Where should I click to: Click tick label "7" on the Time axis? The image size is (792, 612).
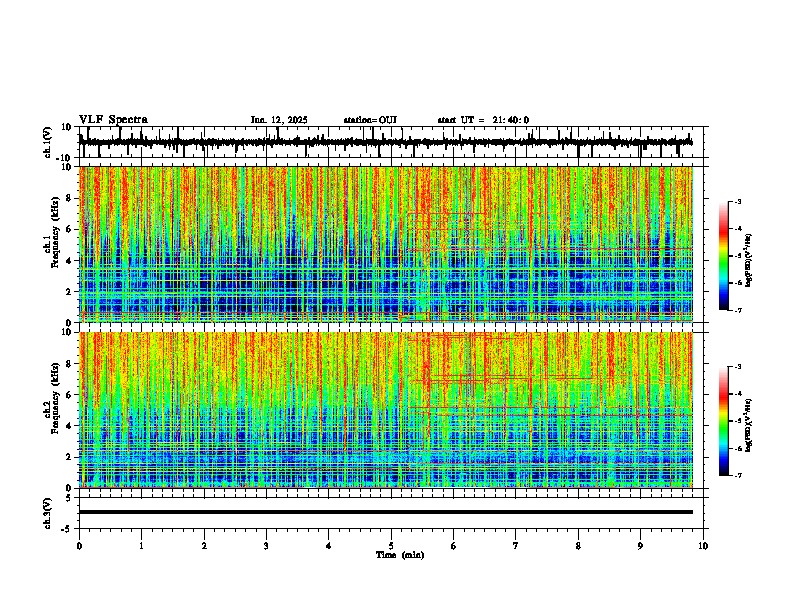click(516, 546)
